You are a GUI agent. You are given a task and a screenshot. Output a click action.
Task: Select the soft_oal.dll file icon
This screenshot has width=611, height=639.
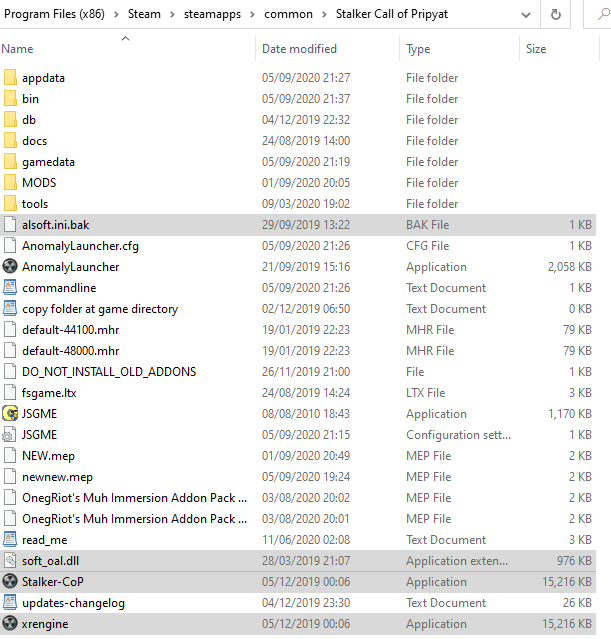[10, 561]
